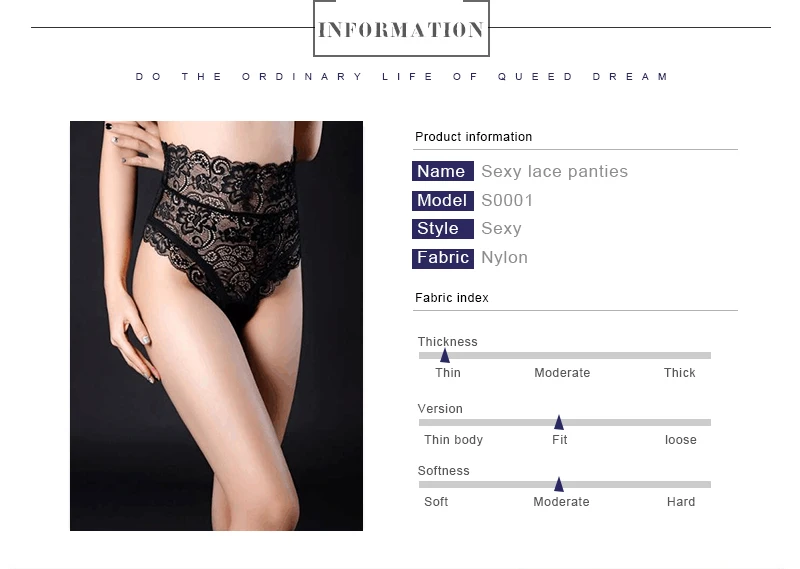
Task: Click the 'Product information' heading
Action: pyautogui.click(x=473, y=137)
